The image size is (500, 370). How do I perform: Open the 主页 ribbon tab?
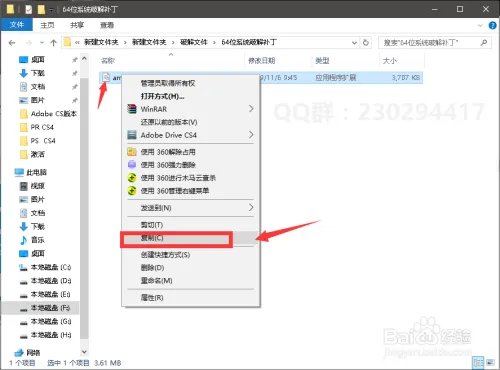(47, 25)
